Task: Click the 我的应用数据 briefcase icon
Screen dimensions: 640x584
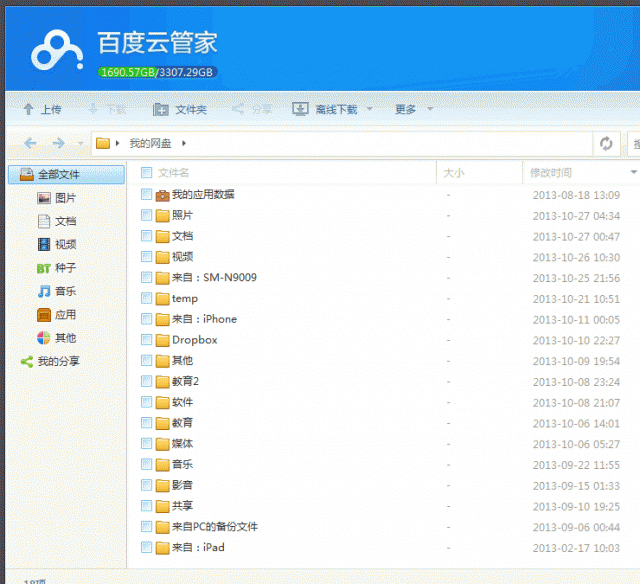Action: click(x=162, y=195)
